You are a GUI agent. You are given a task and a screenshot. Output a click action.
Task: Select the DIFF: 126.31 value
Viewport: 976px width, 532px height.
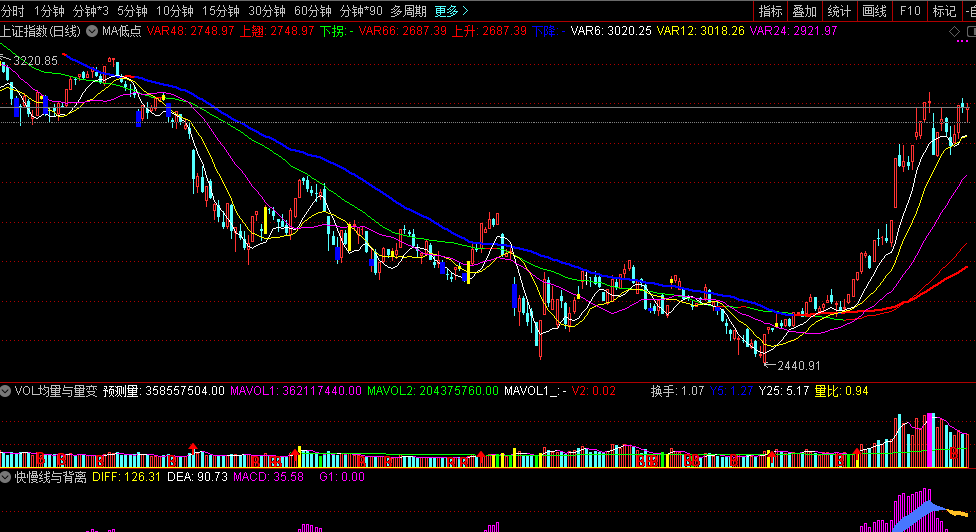[126, 477]
